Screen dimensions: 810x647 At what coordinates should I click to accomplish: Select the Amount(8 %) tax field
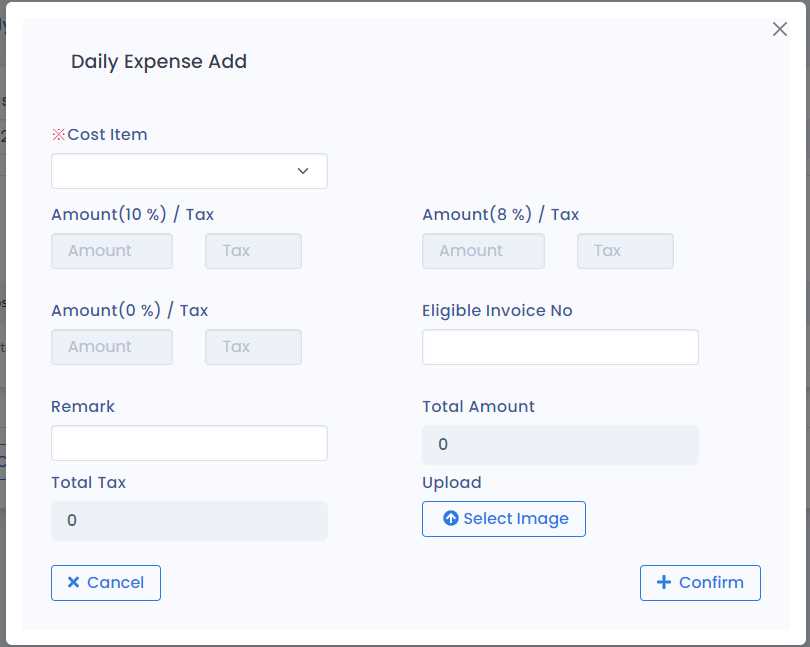pyautogui.click(x=625, y=251)
